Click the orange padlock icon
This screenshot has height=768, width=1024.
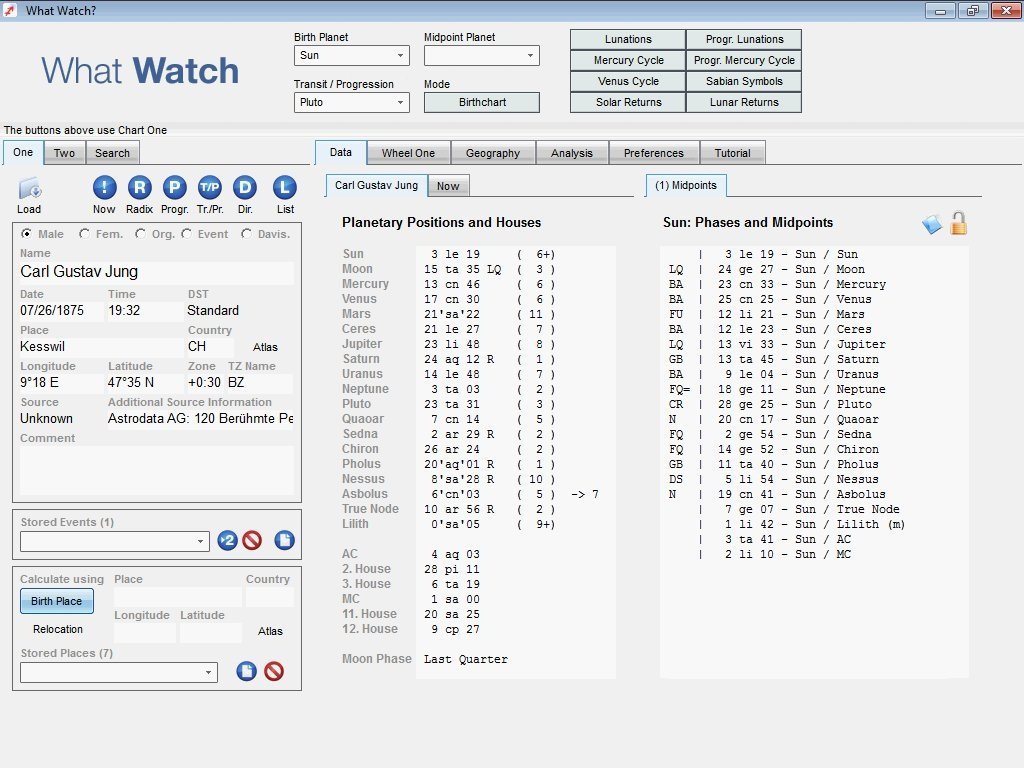(959, 223)
